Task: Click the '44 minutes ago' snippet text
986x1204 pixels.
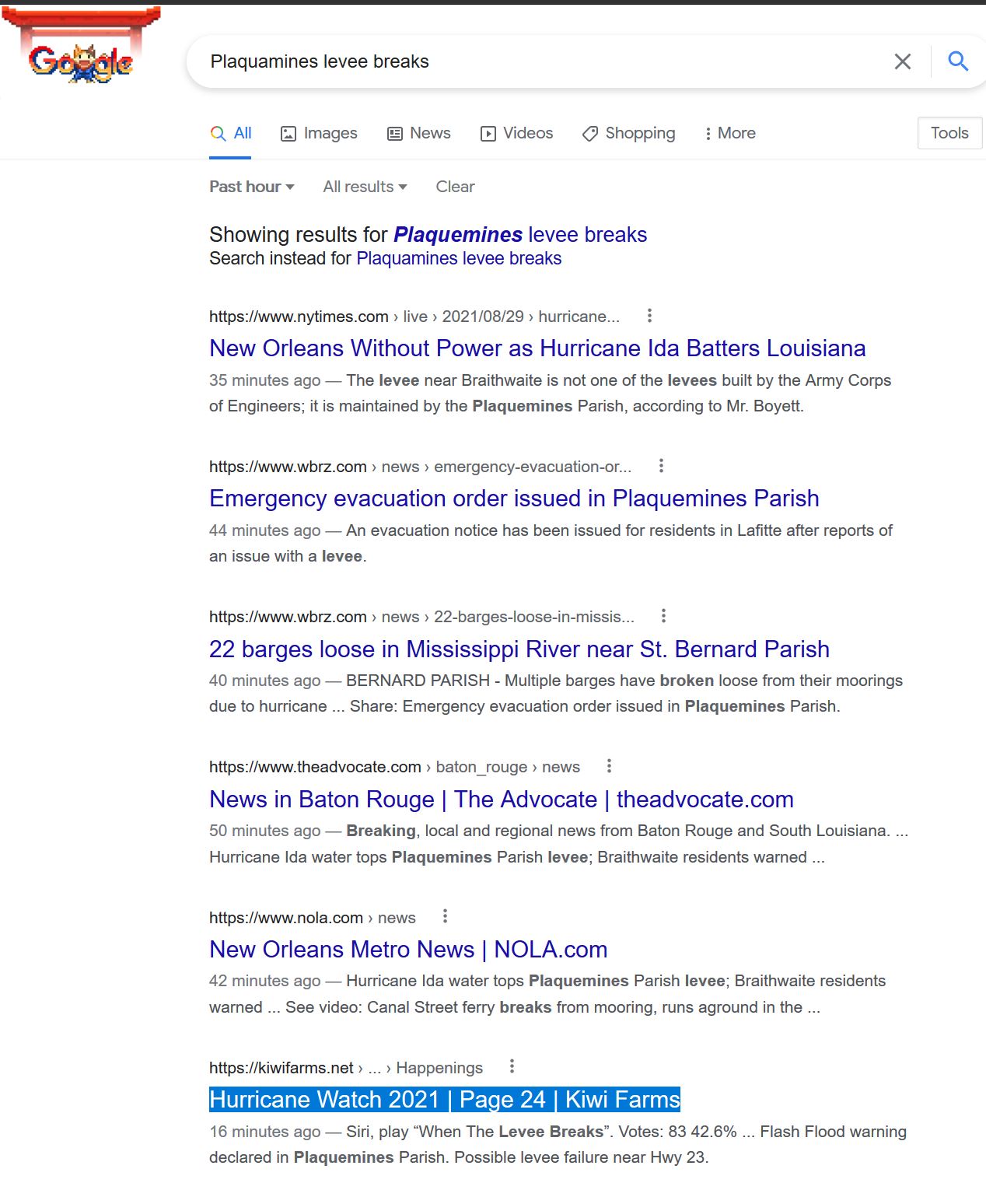Action: 264,530
